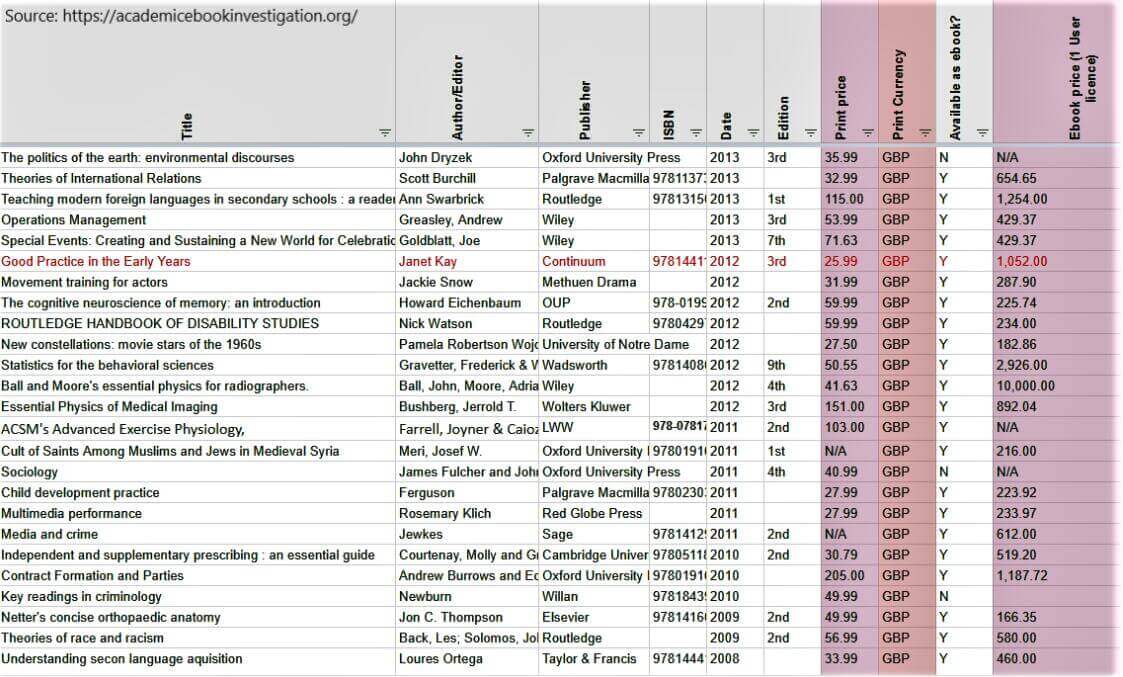Select the author cell 'Janet Kay'
The height and width of the screenshot is (677, 1123).
467,261
